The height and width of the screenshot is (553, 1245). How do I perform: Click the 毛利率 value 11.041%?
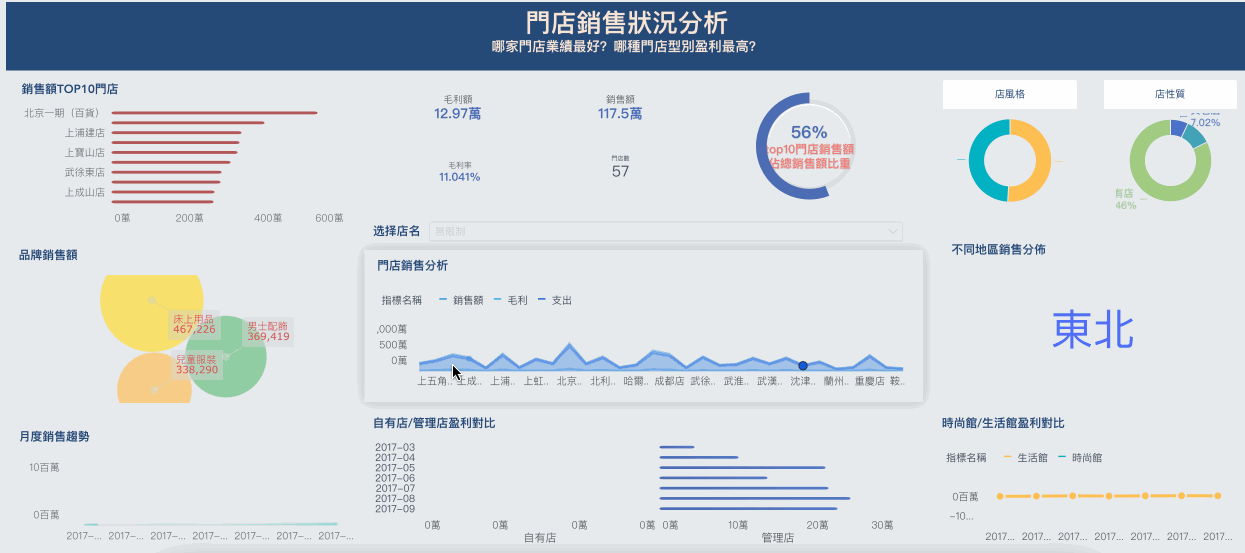click(x=460, y=177)
